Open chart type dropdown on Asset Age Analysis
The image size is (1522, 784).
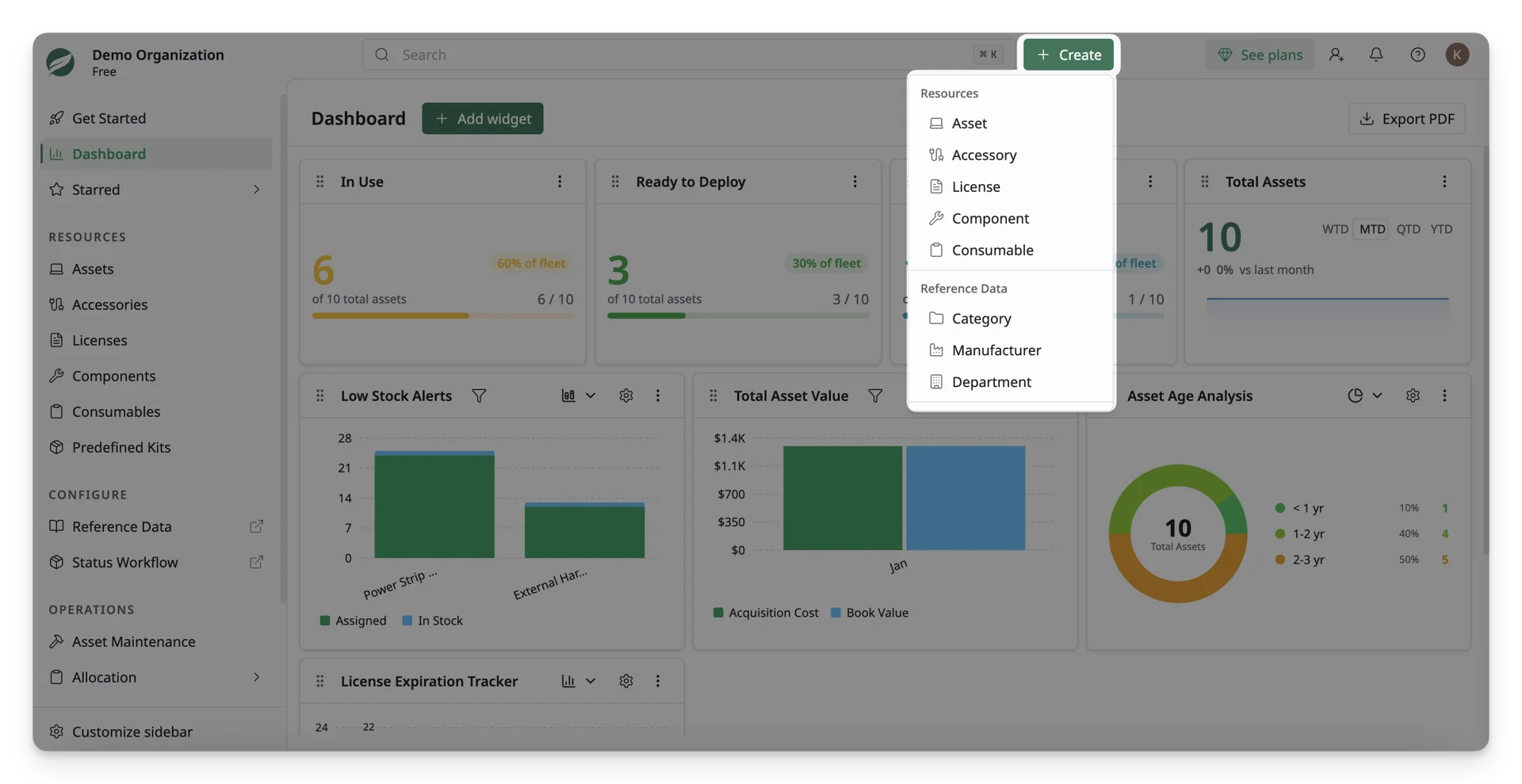click(1365, 396)
